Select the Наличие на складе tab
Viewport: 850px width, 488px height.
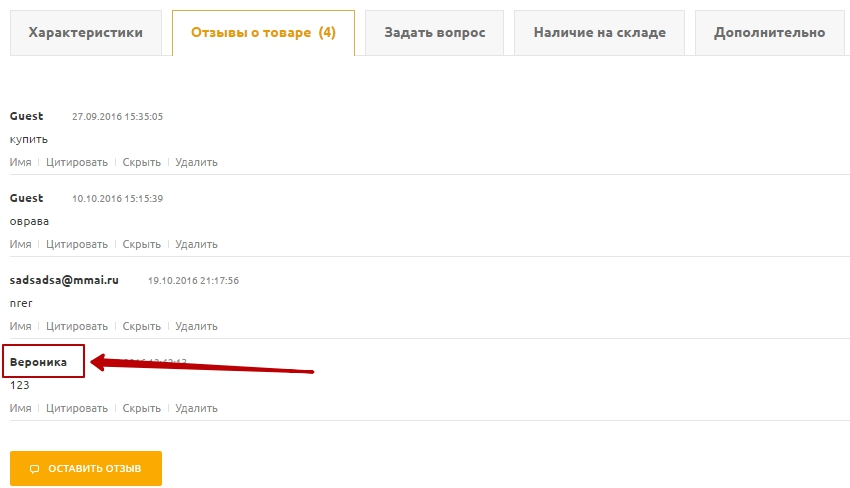click(599, 33)
